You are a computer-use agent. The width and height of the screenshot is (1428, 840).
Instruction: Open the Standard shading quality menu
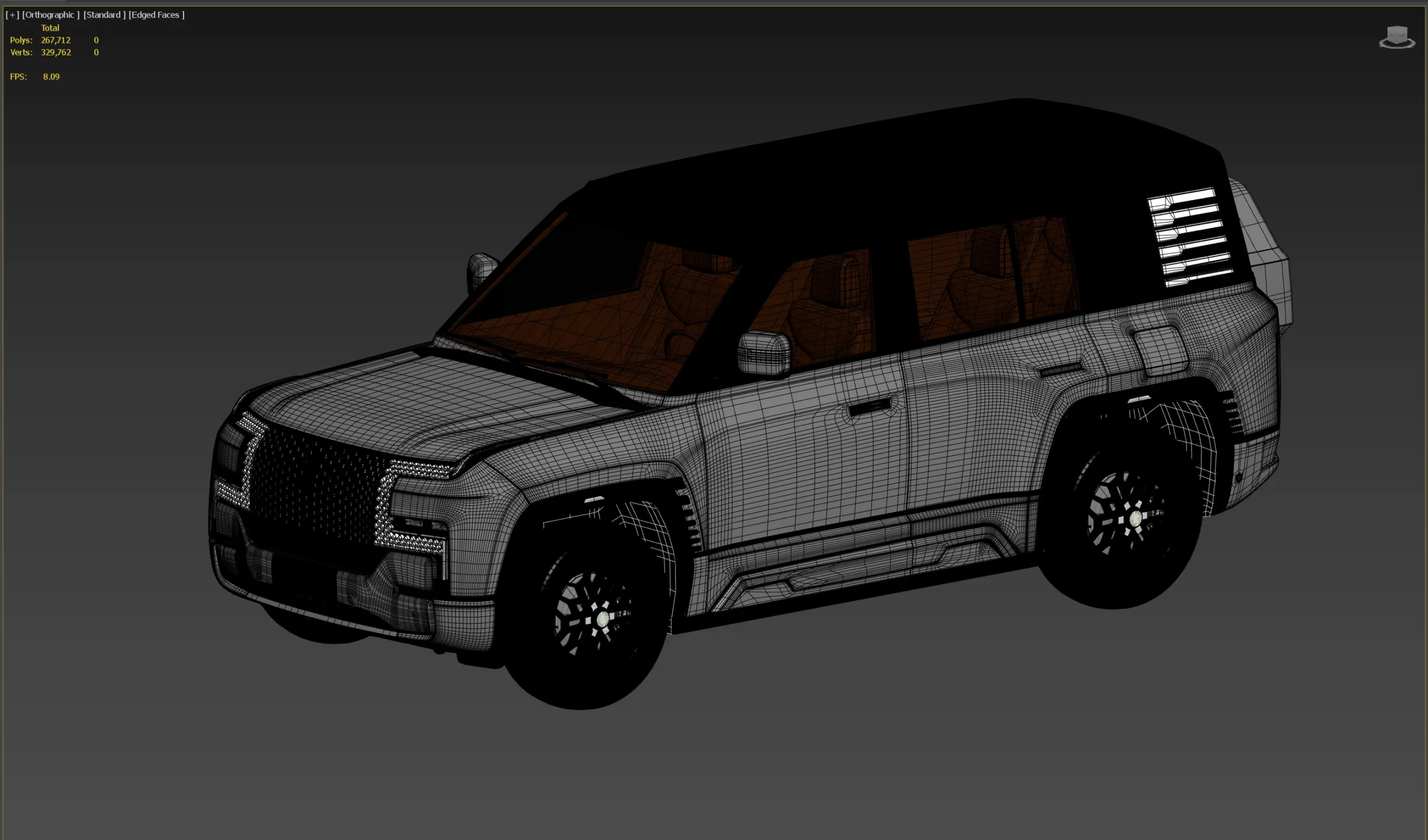(104, 15)
